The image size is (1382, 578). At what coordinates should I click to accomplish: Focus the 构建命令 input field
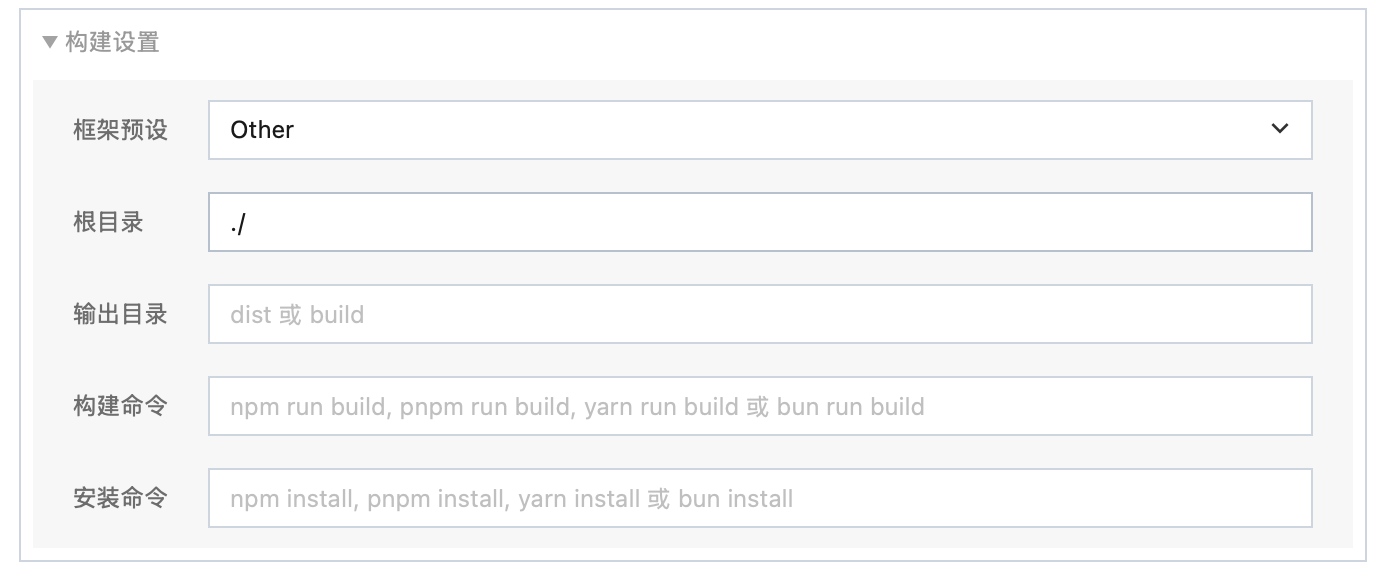tap(760, 406)
